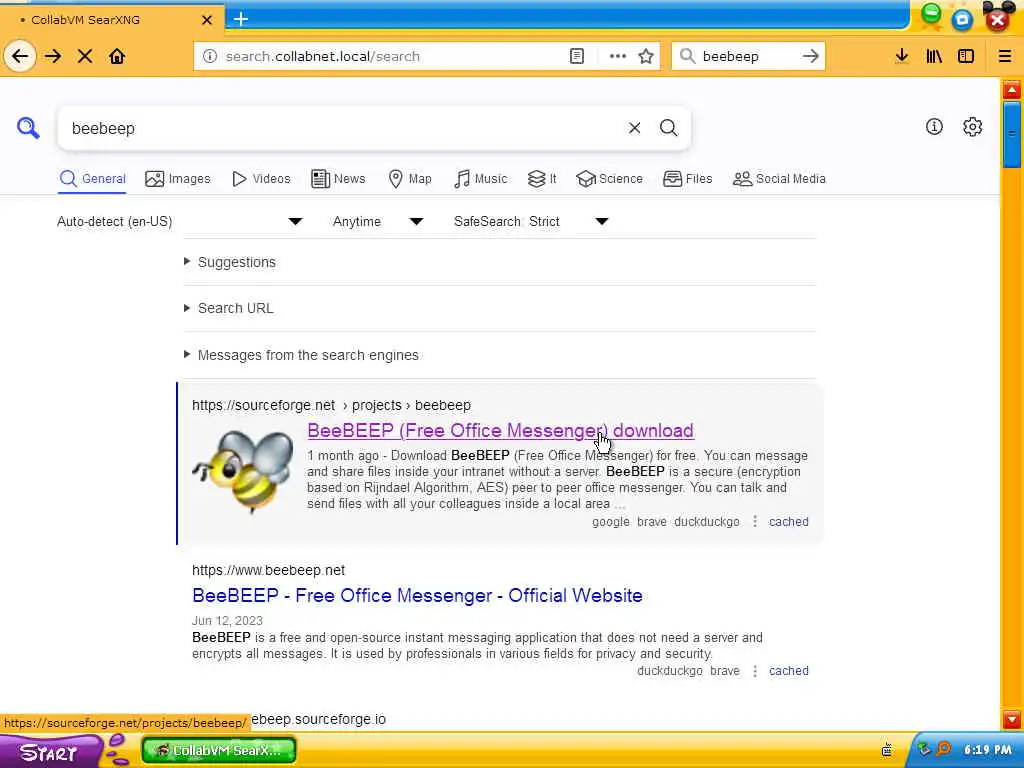Viewport: 1024px width, 768px height.
Task: Open options dots for beebeep.net result
Action: point(755,671)
